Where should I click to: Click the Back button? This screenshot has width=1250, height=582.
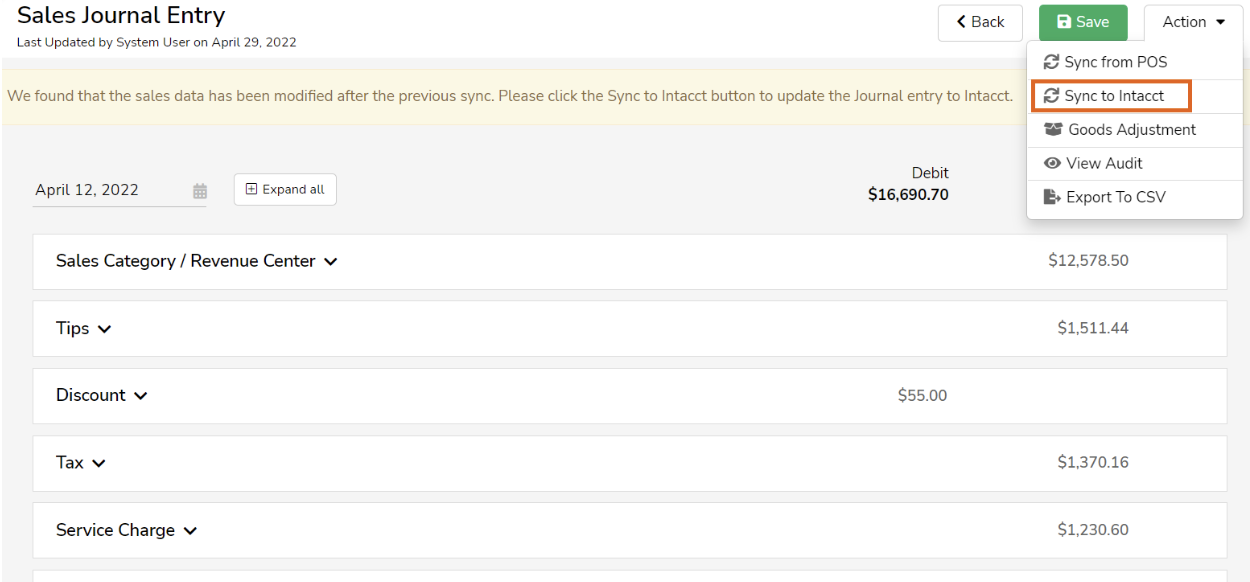[980, 22]
